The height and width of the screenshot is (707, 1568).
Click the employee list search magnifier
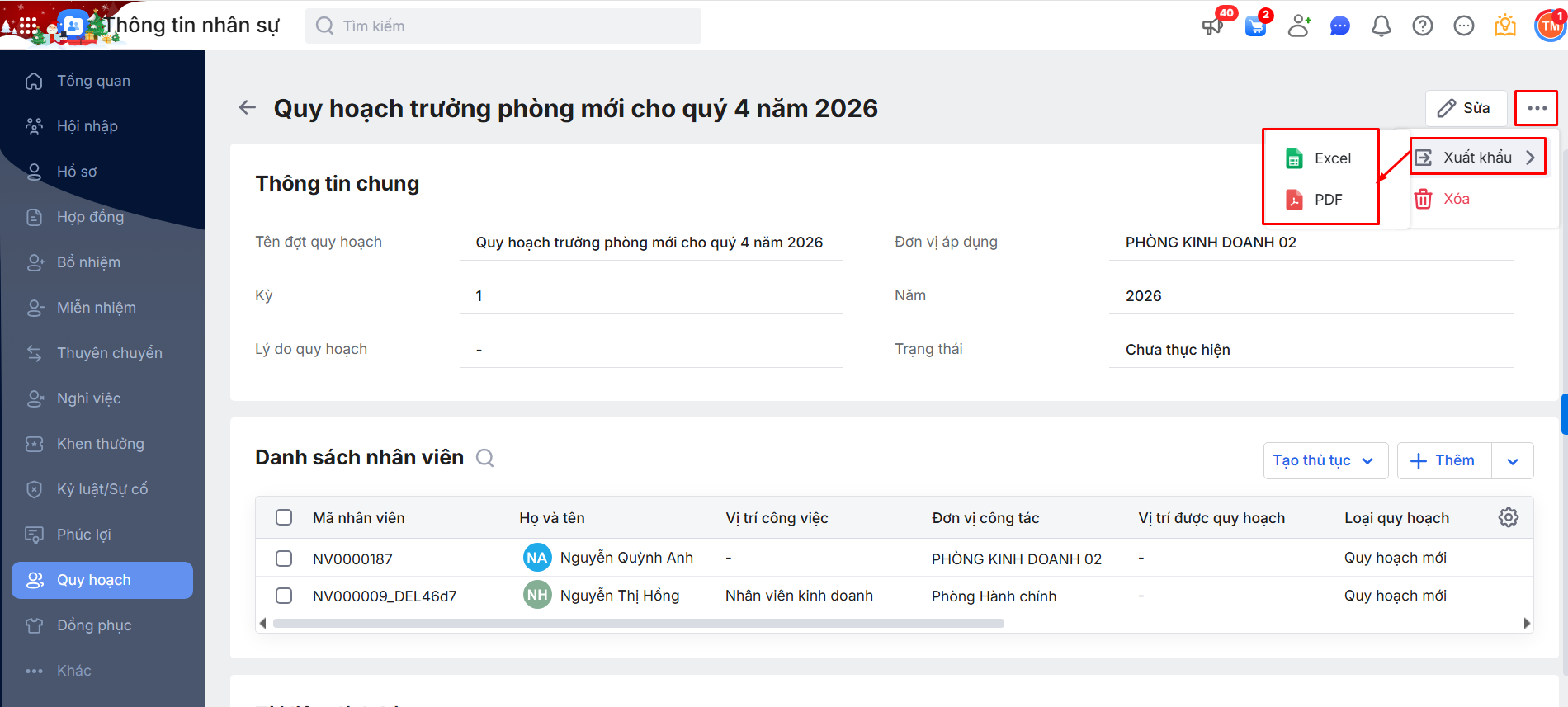click(x=485, y=458)
